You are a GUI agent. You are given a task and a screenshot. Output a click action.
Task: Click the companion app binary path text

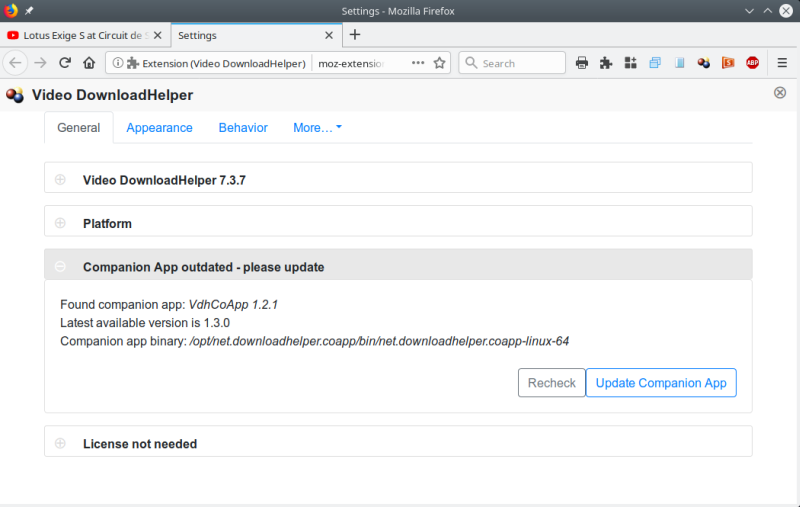[379, 341]
